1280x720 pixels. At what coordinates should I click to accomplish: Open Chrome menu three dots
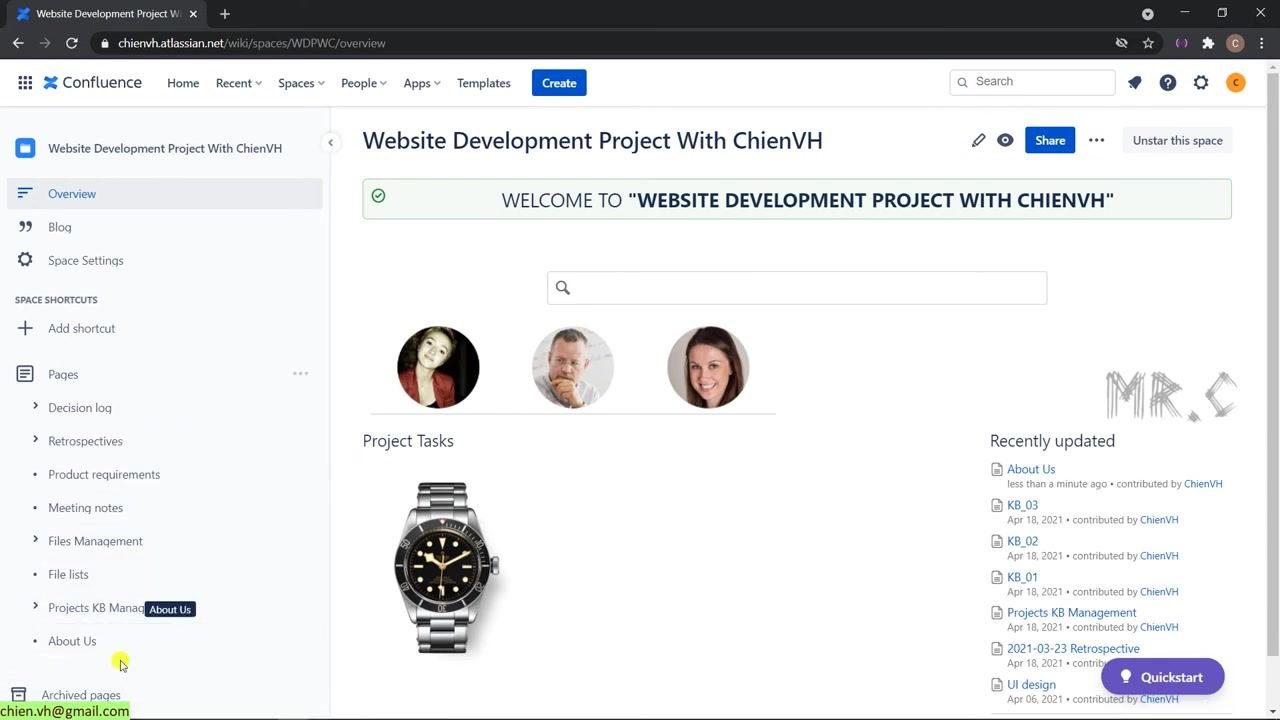click(1261, 43)
